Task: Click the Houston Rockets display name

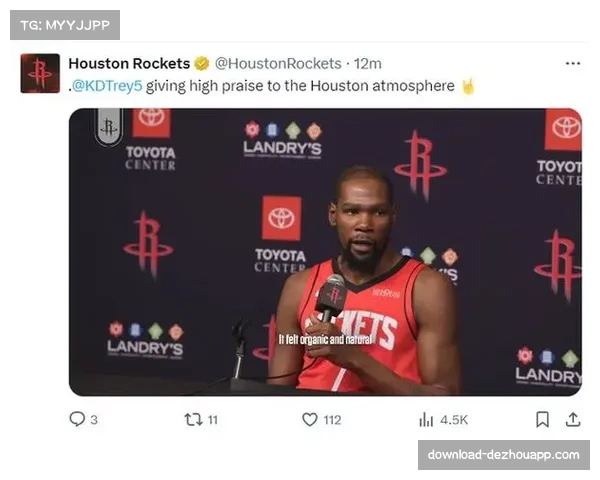Action: tap(129, 64)
